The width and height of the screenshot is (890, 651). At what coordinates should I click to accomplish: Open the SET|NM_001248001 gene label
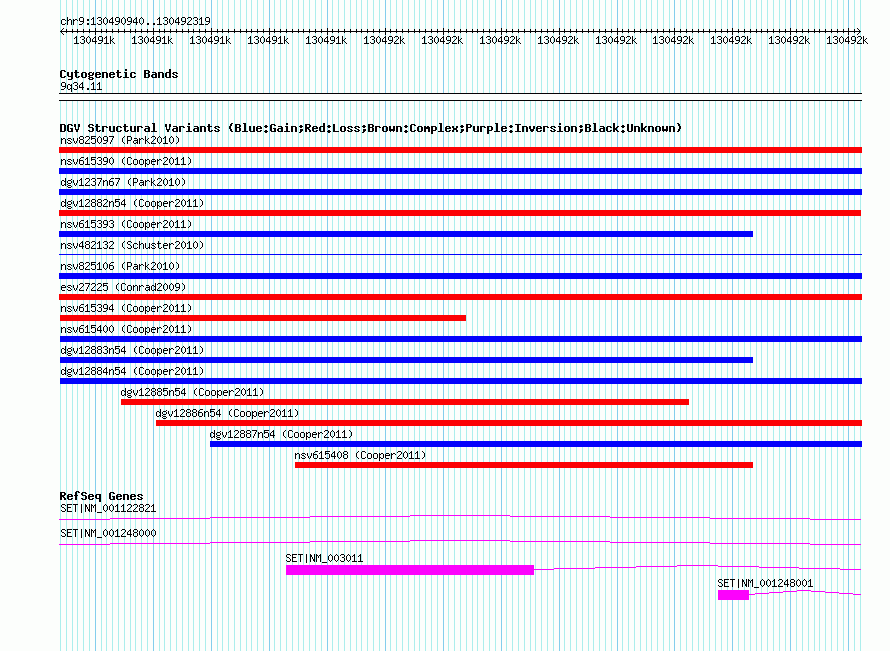point(765,583)
